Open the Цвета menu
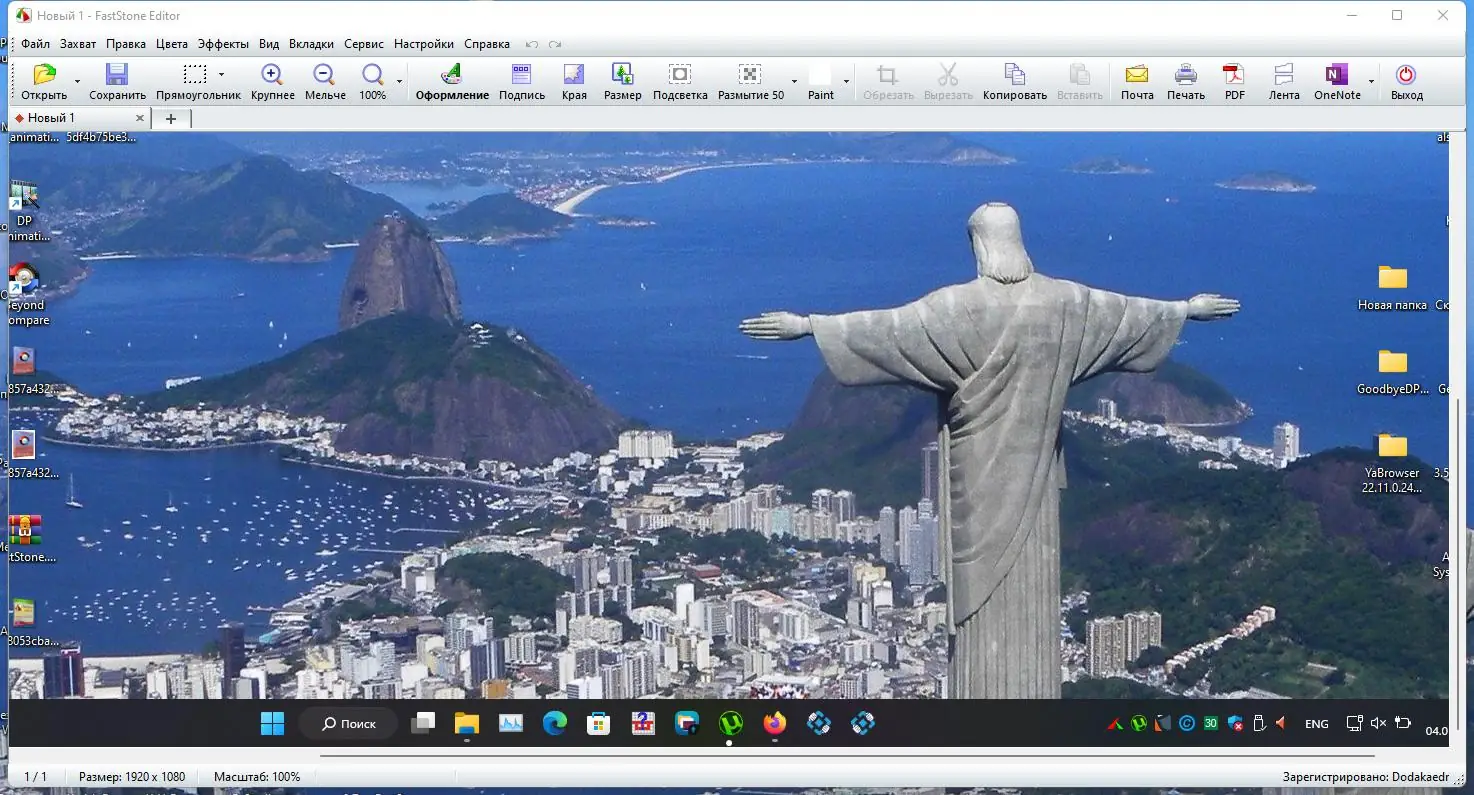 [172, 44]
